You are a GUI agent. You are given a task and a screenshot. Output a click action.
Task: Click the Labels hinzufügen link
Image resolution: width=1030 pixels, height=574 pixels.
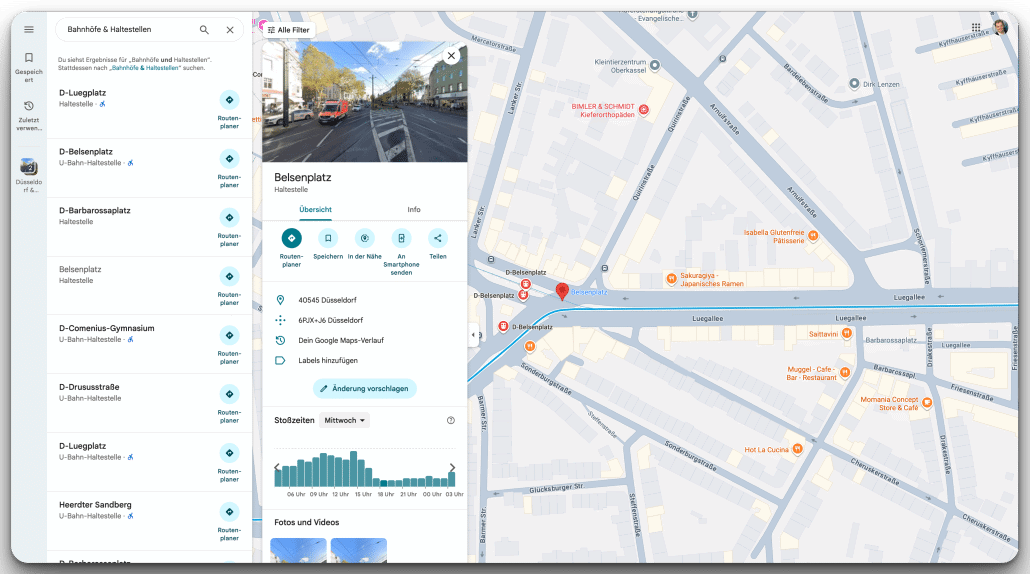[x=328, y=360]
